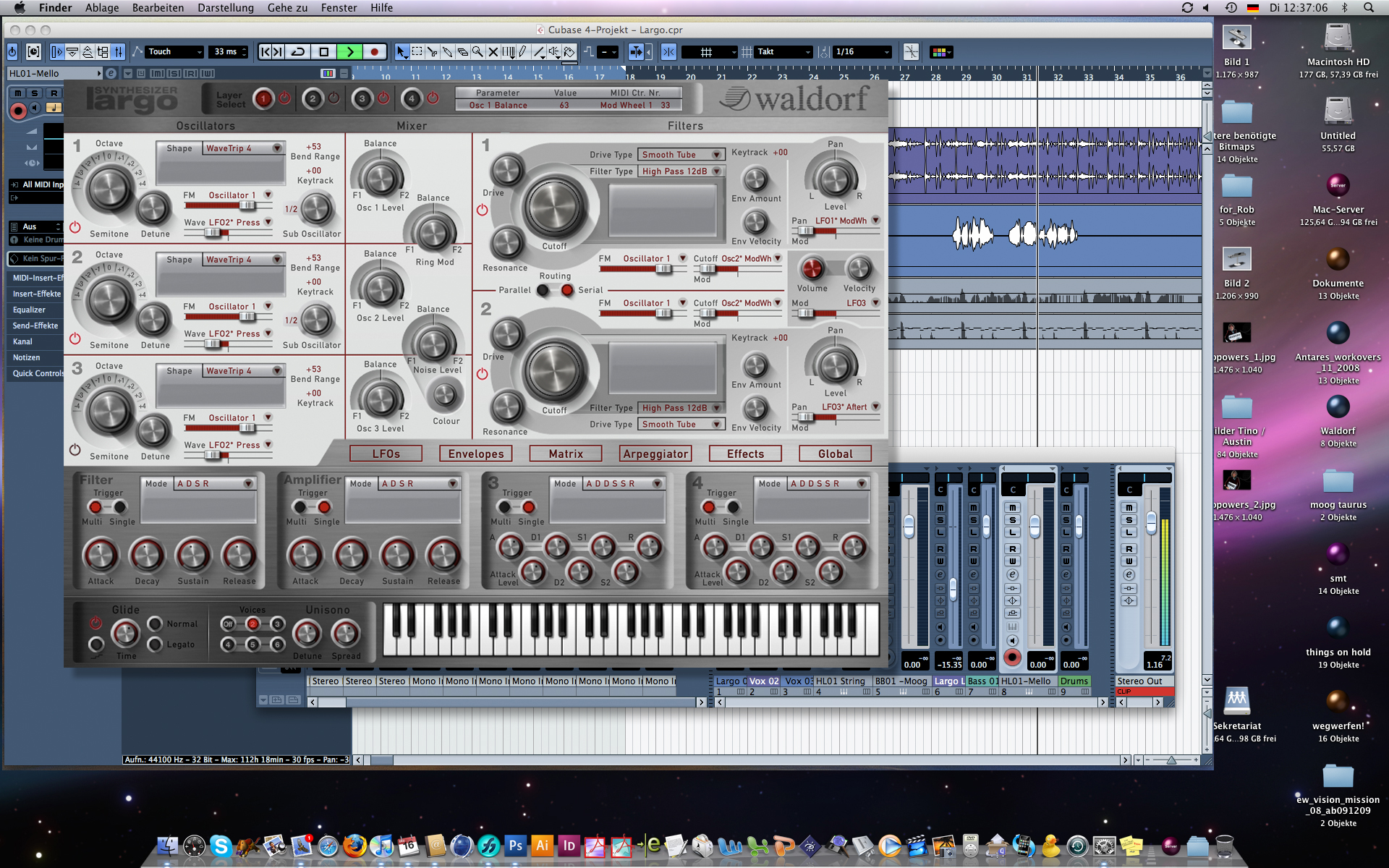Click the record enable button on HL01-Mello track

pyautogui.click(x=18, y=110)
